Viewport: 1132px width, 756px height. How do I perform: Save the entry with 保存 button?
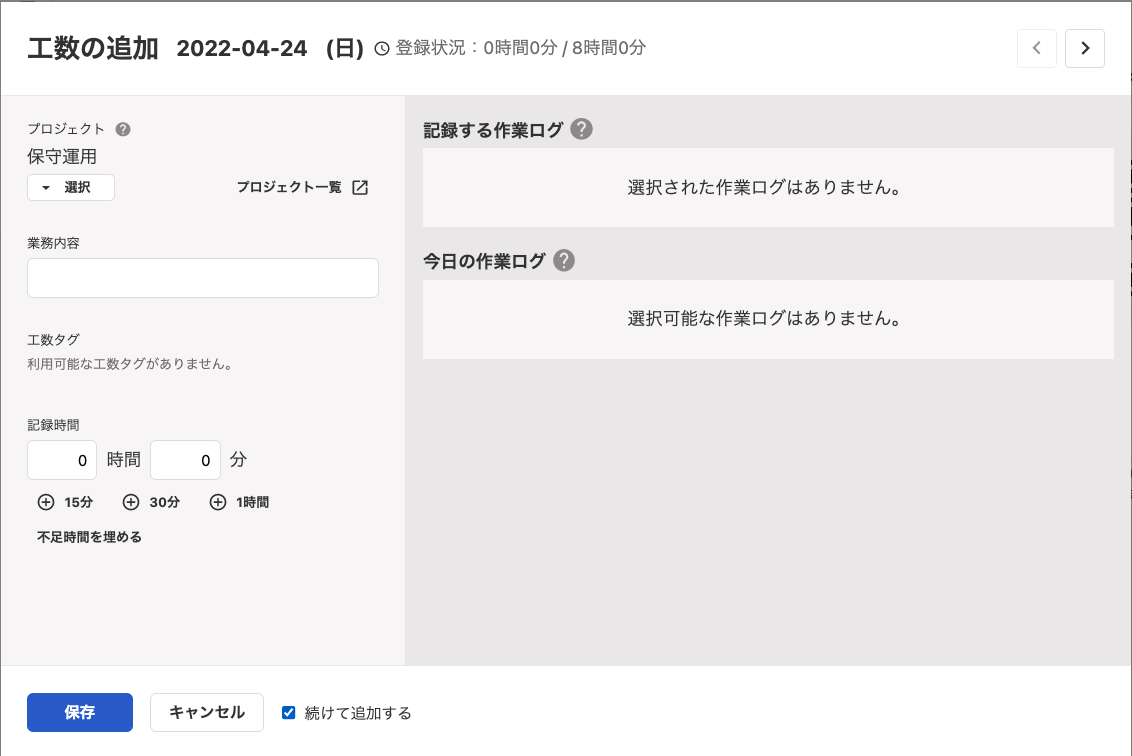click(x=80, y=713)
